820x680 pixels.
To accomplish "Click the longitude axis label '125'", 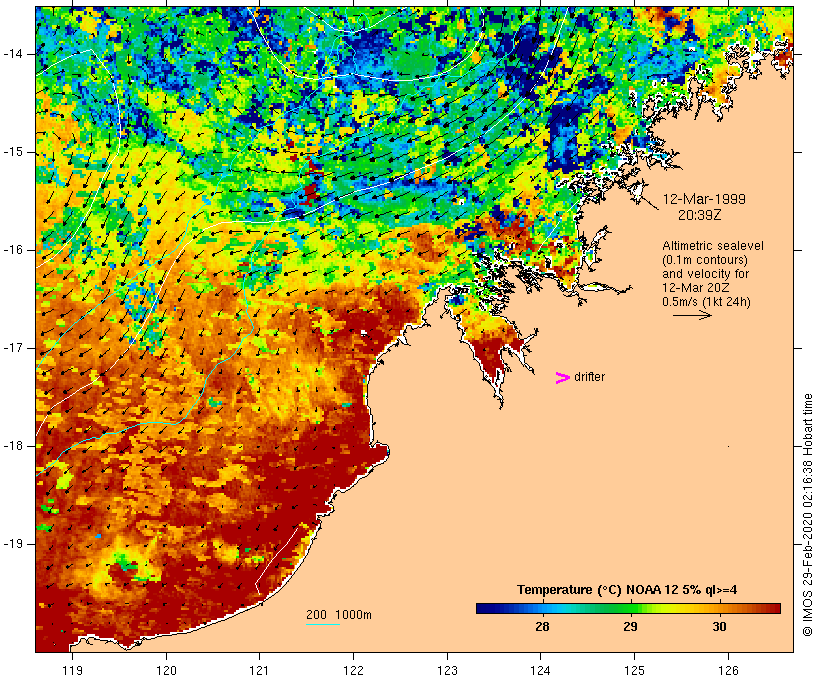I will [635, 670].
